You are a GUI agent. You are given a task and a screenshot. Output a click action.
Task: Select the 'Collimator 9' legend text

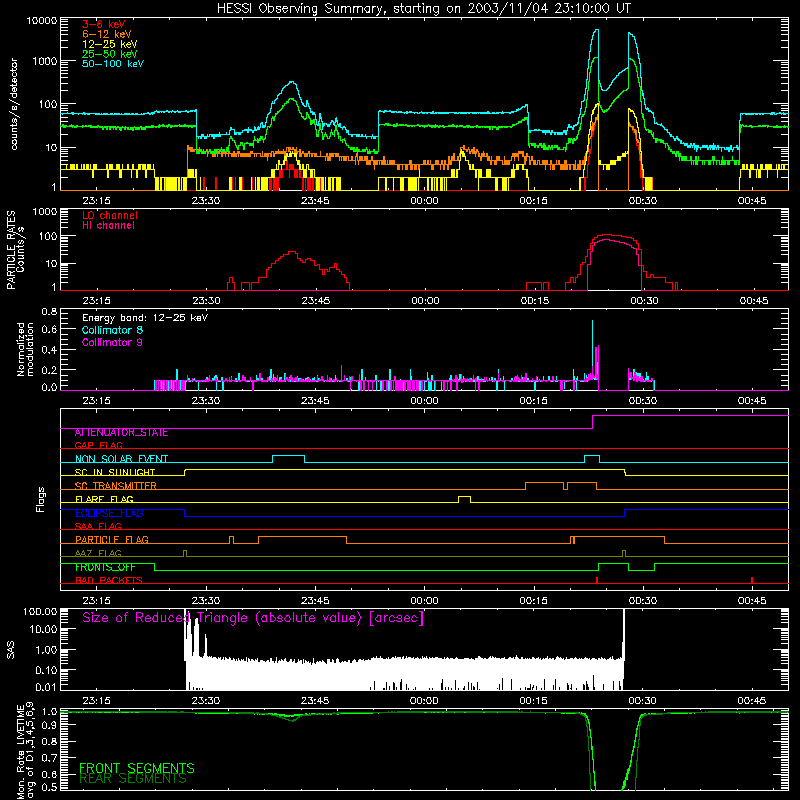coord(112,342)
